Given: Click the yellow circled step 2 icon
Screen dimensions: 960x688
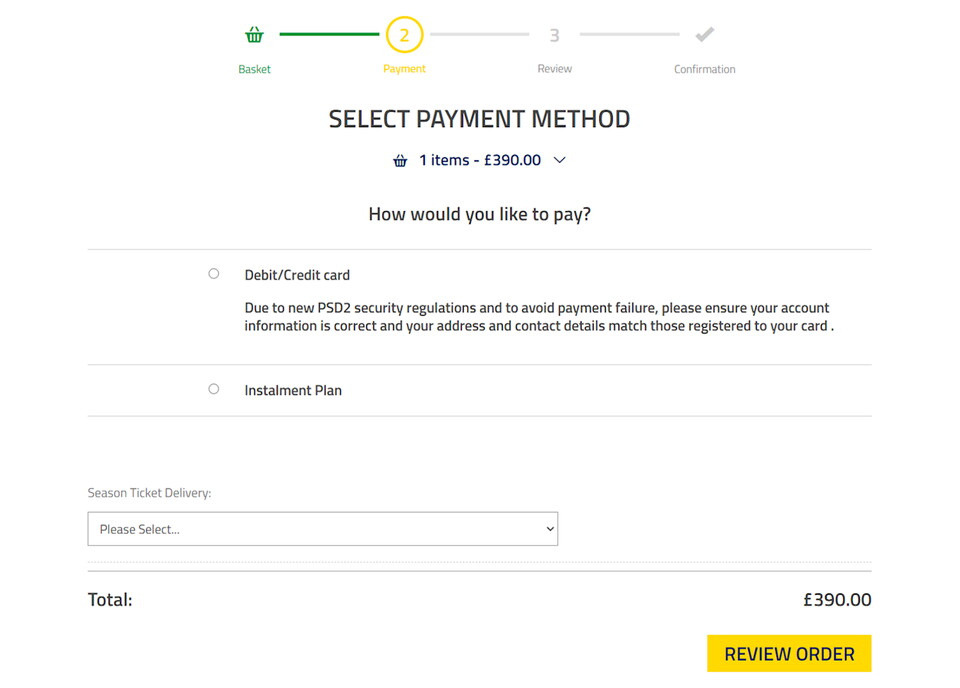Looking at the screenshot, I should pyautogui.click(x=404, y=35).
